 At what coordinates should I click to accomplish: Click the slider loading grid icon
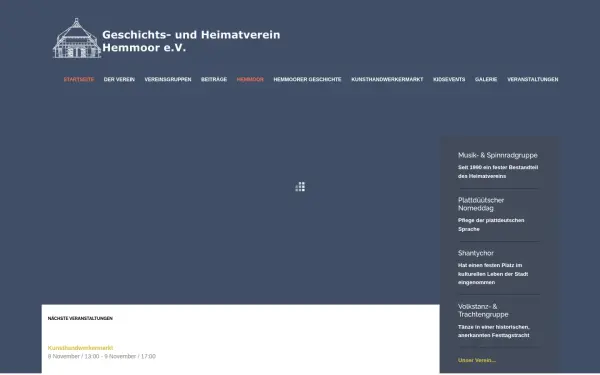pyautogui.click(x=300, y=187)
